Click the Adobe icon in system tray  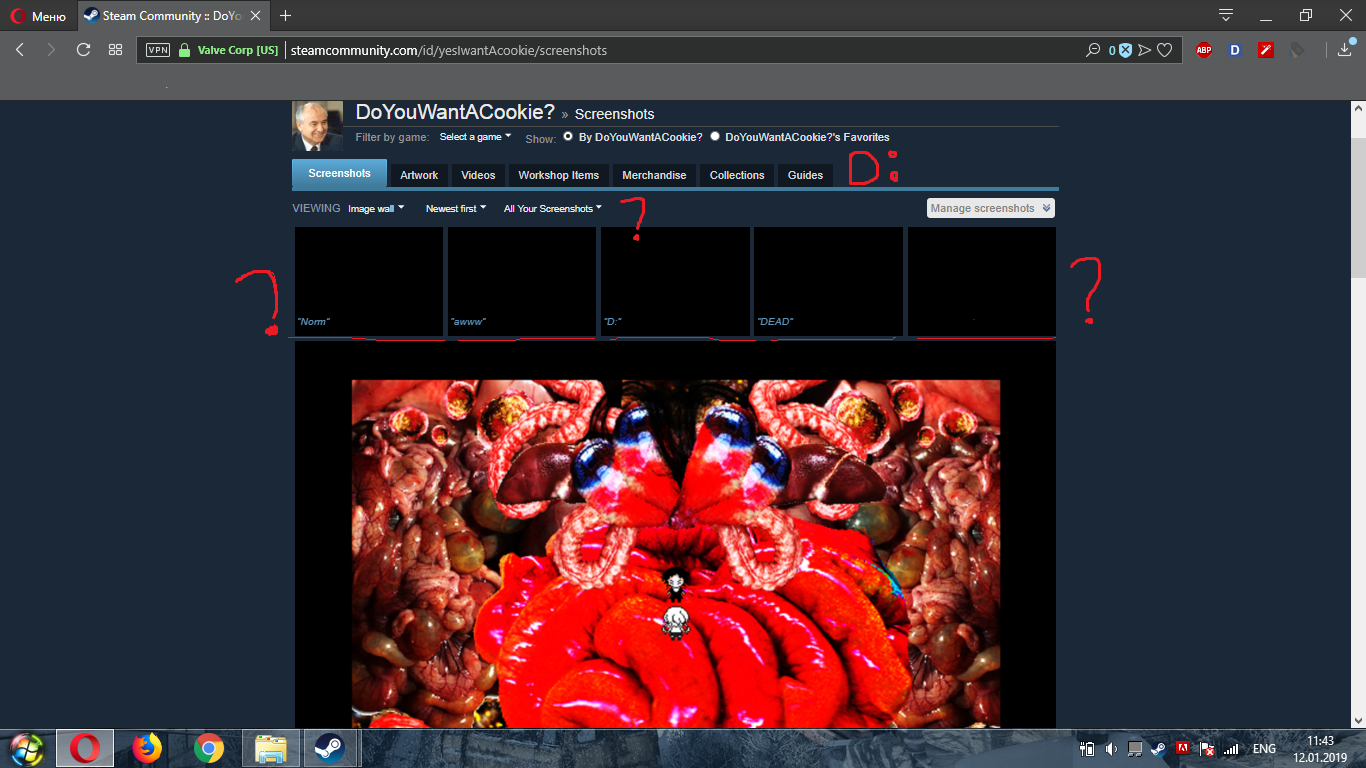[x=1182, y=748]
